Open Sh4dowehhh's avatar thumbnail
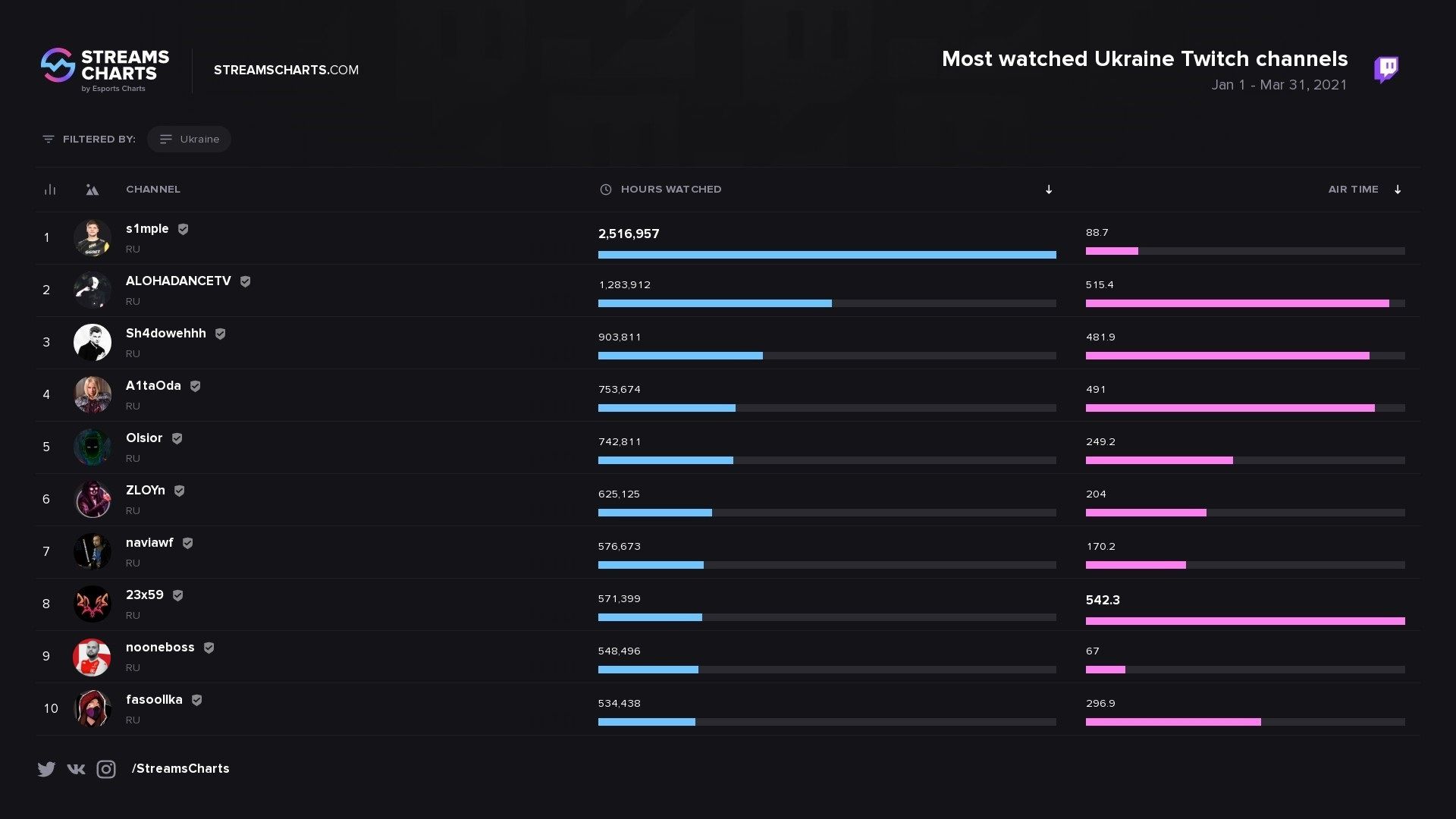 93,343
